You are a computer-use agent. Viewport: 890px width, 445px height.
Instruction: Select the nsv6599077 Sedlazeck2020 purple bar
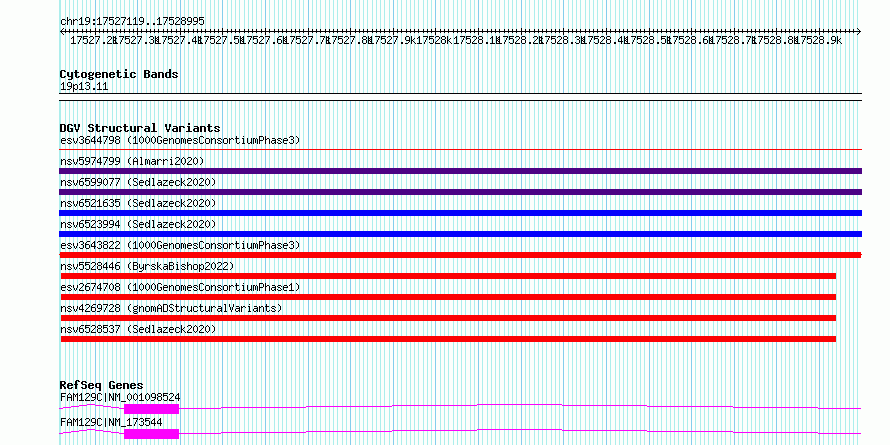[460, 192]
